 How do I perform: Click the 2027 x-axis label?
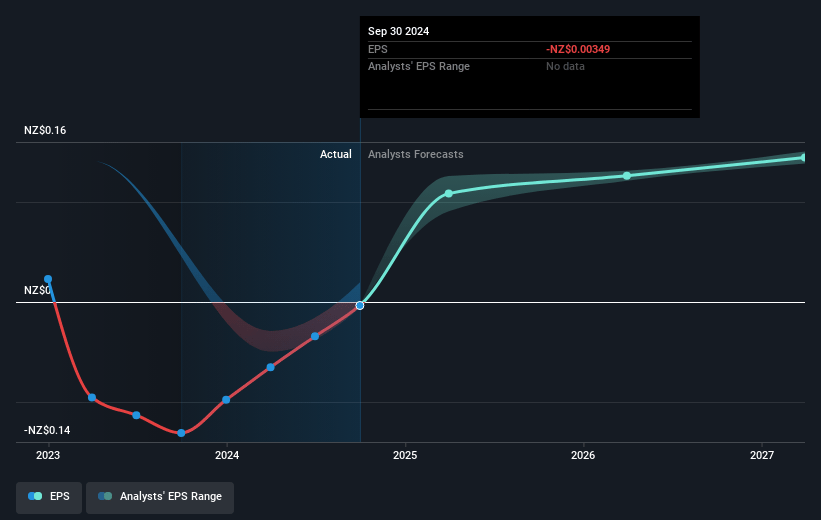point(761,455)
